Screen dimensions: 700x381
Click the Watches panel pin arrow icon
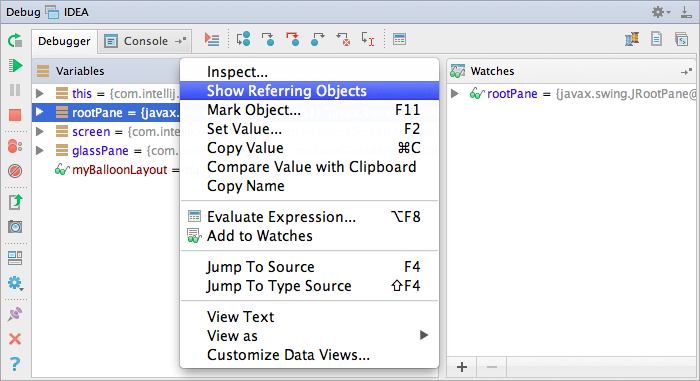tap(686, 71)
